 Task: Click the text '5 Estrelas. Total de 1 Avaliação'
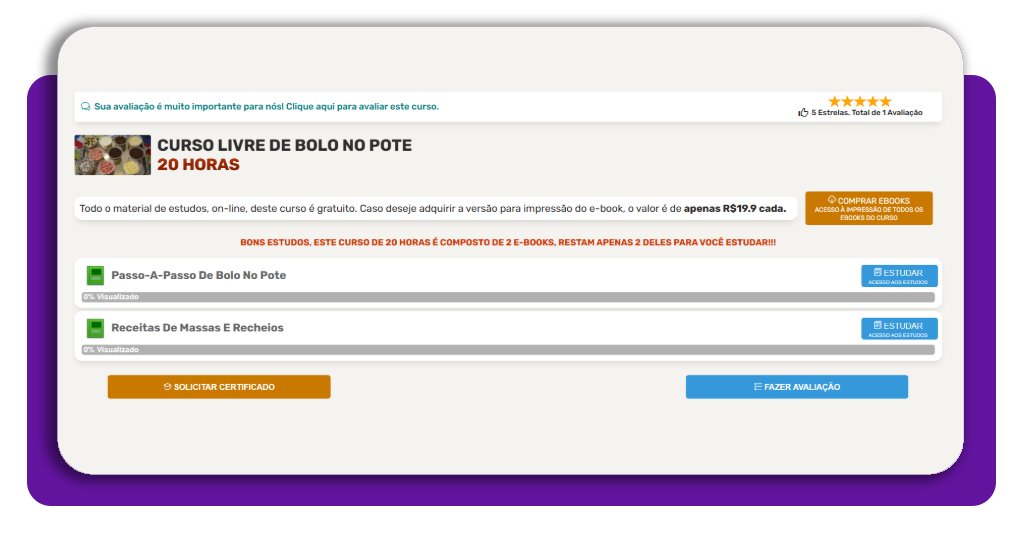pyautogui.click(x=867, y=112)
